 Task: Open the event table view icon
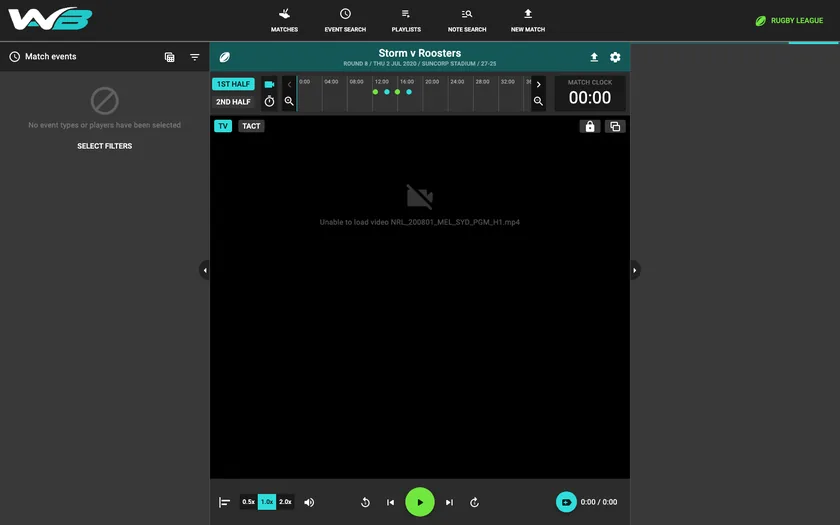pos(169,57)
